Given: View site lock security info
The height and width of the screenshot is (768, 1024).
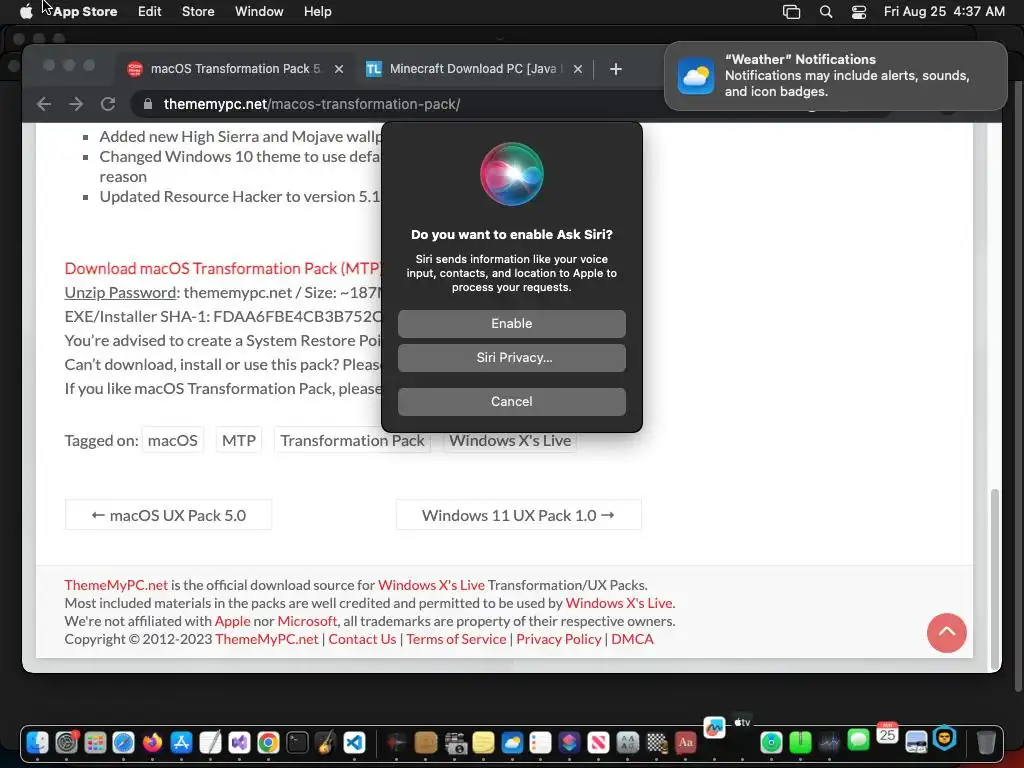Looking at the screenshot, I should [148, 104].
